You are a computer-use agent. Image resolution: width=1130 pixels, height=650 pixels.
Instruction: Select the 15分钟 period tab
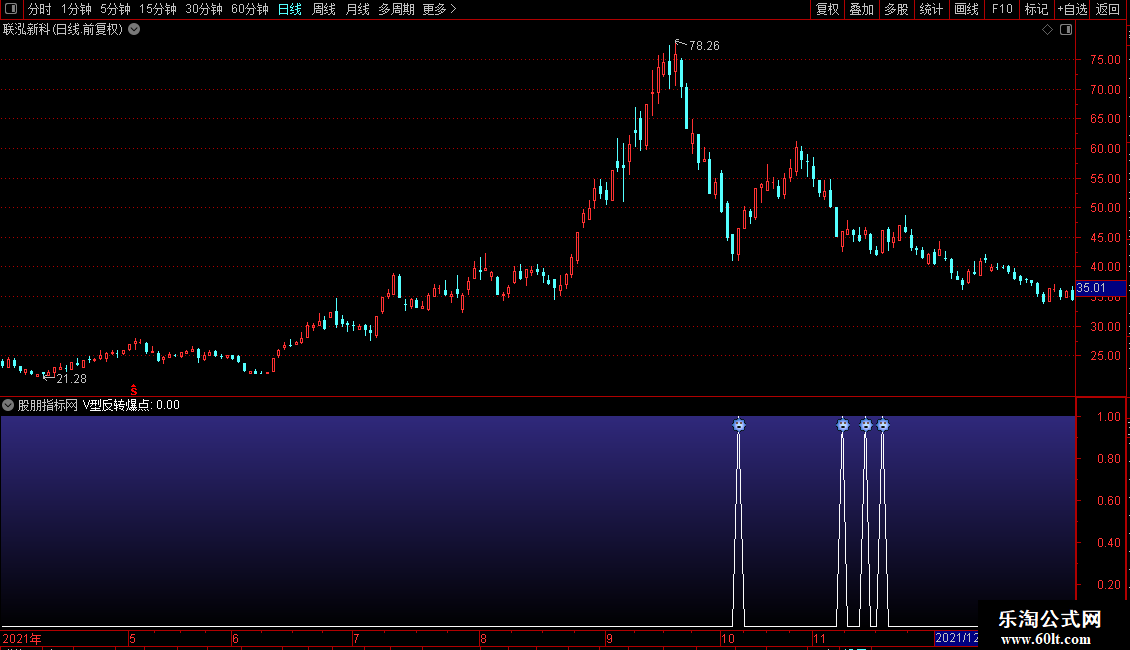(158, 9)
